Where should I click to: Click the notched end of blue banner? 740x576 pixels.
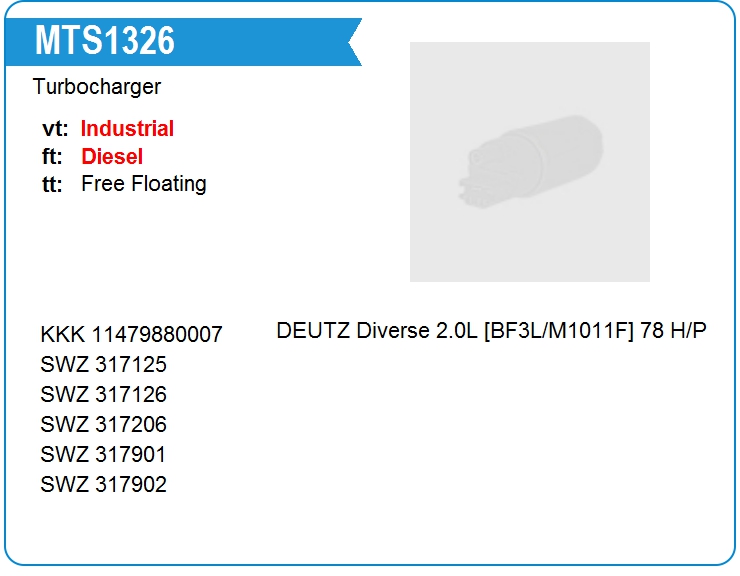pos(354,42)
